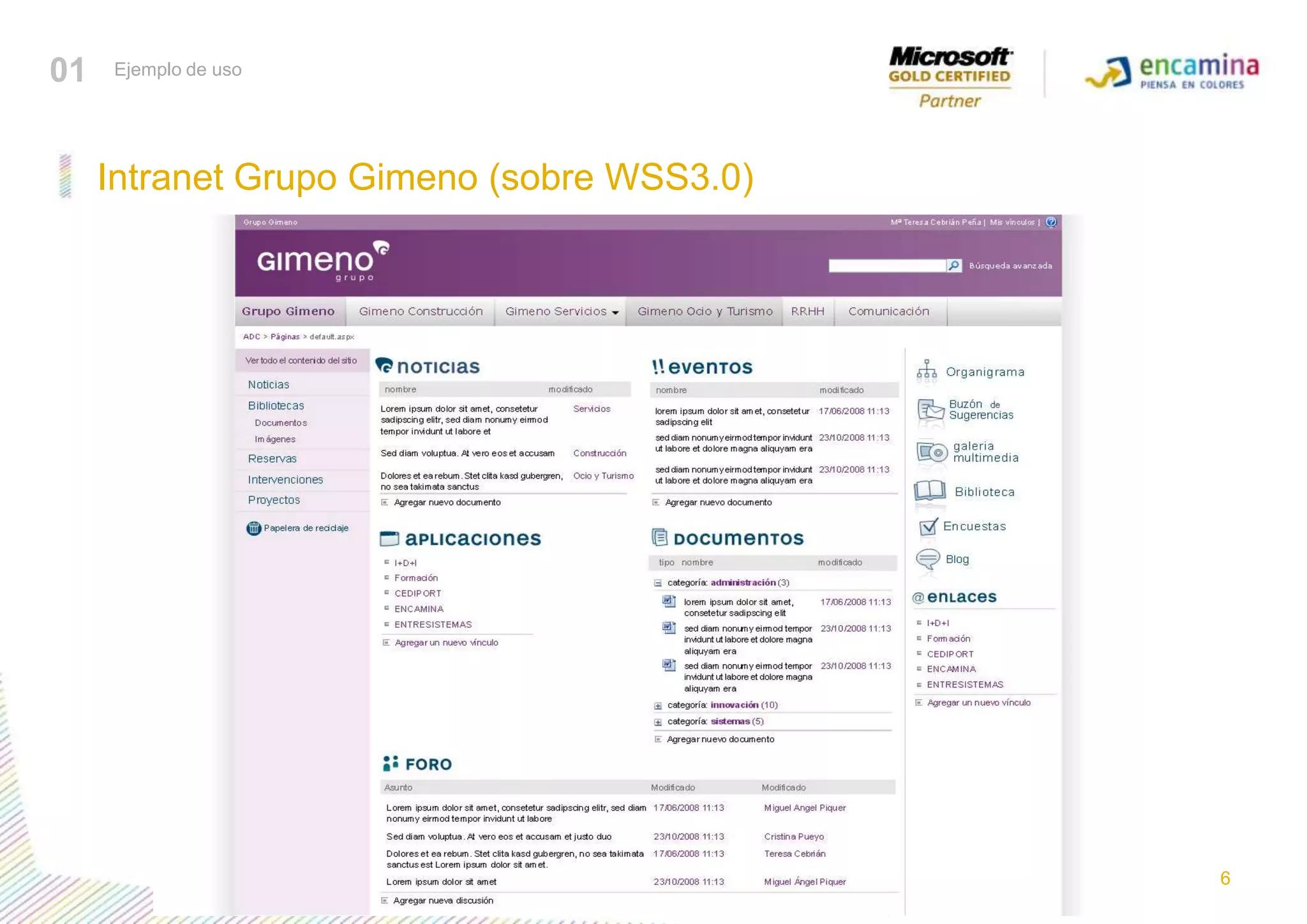This screenshot has width=1307, height=924.
Task: Open Imágenes under Bibliotecas
Action: (275, 439)
